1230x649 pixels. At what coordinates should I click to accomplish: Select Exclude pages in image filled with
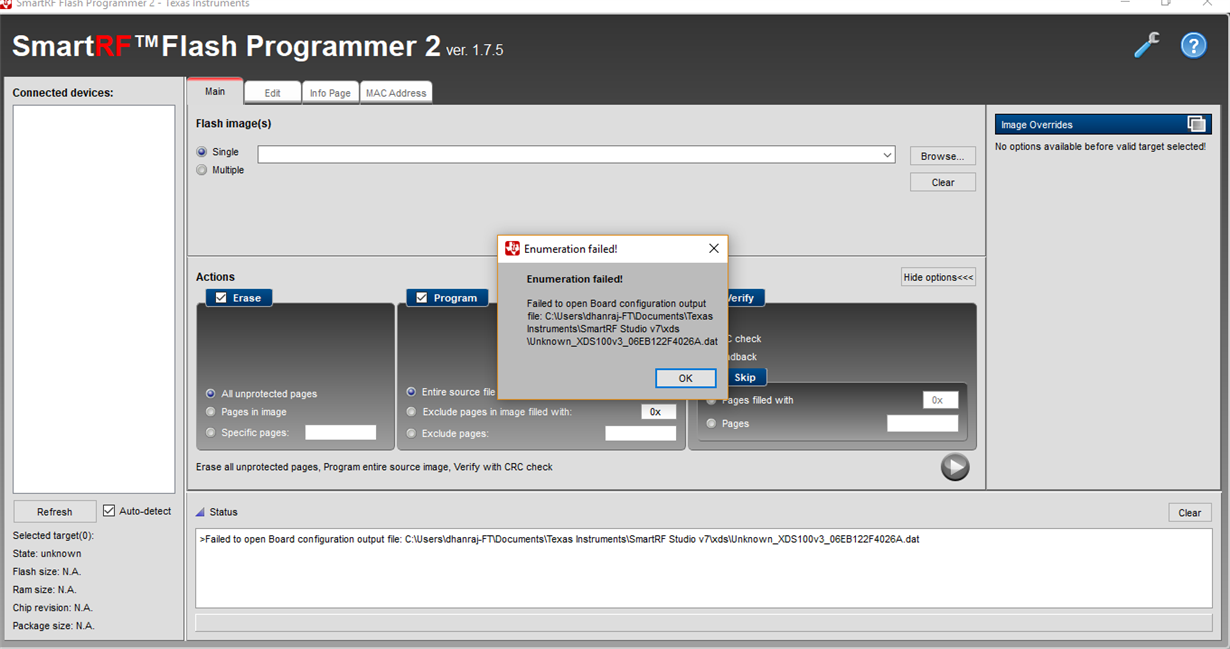point(411,412)
